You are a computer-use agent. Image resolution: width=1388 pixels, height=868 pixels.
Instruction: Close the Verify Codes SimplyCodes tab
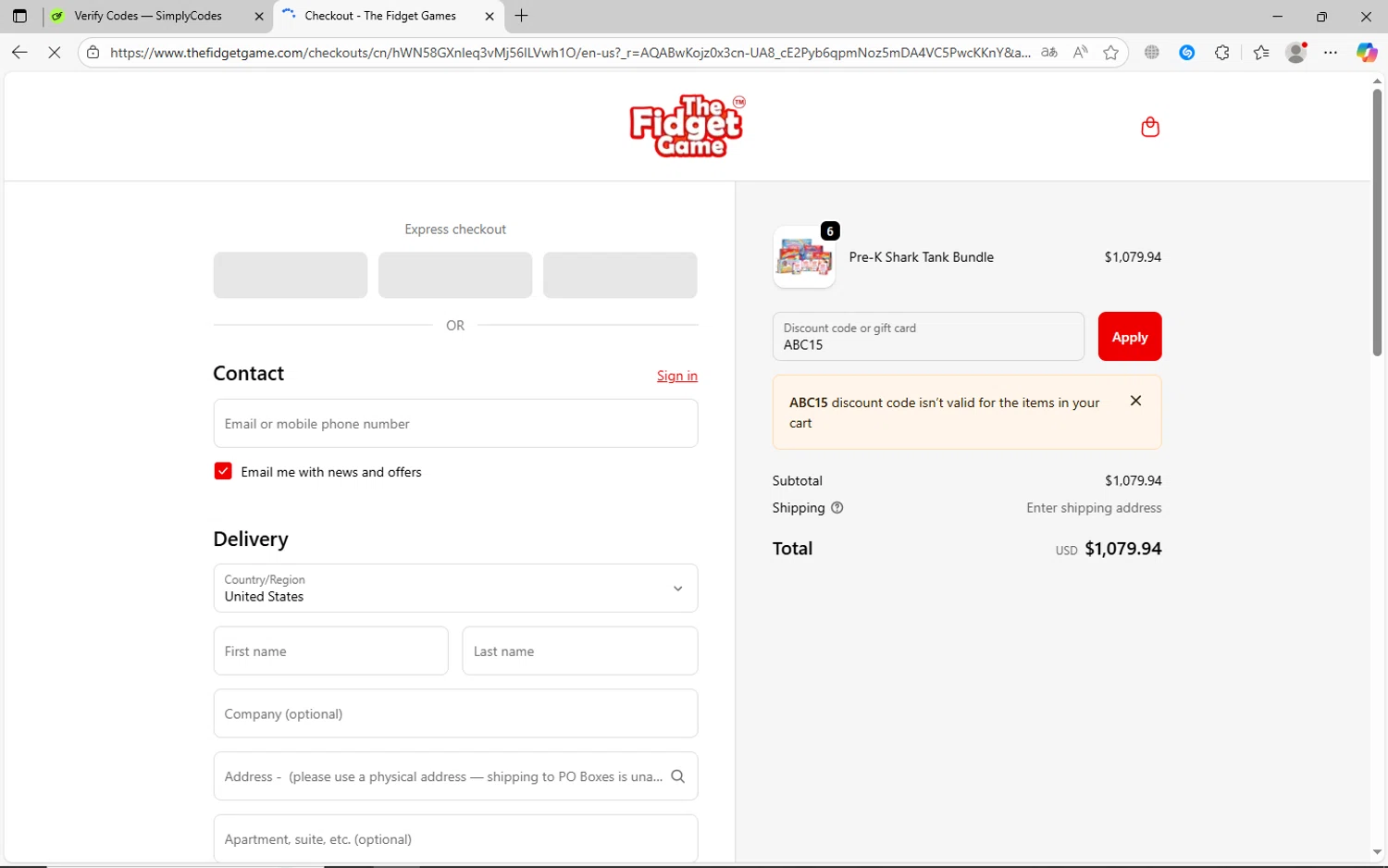(x=259, y=16)
